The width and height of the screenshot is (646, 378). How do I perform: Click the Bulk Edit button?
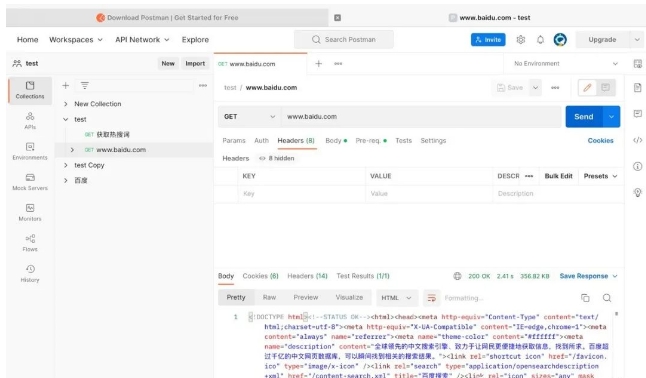pyautogui.click(x=558, y=176)
